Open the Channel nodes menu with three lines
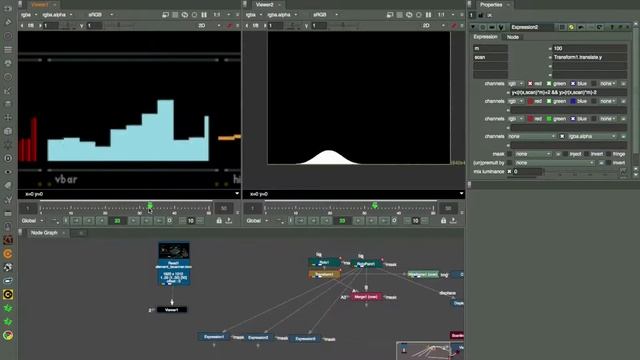The height and width of the screenshot is (360, 640). pos(8,49)
